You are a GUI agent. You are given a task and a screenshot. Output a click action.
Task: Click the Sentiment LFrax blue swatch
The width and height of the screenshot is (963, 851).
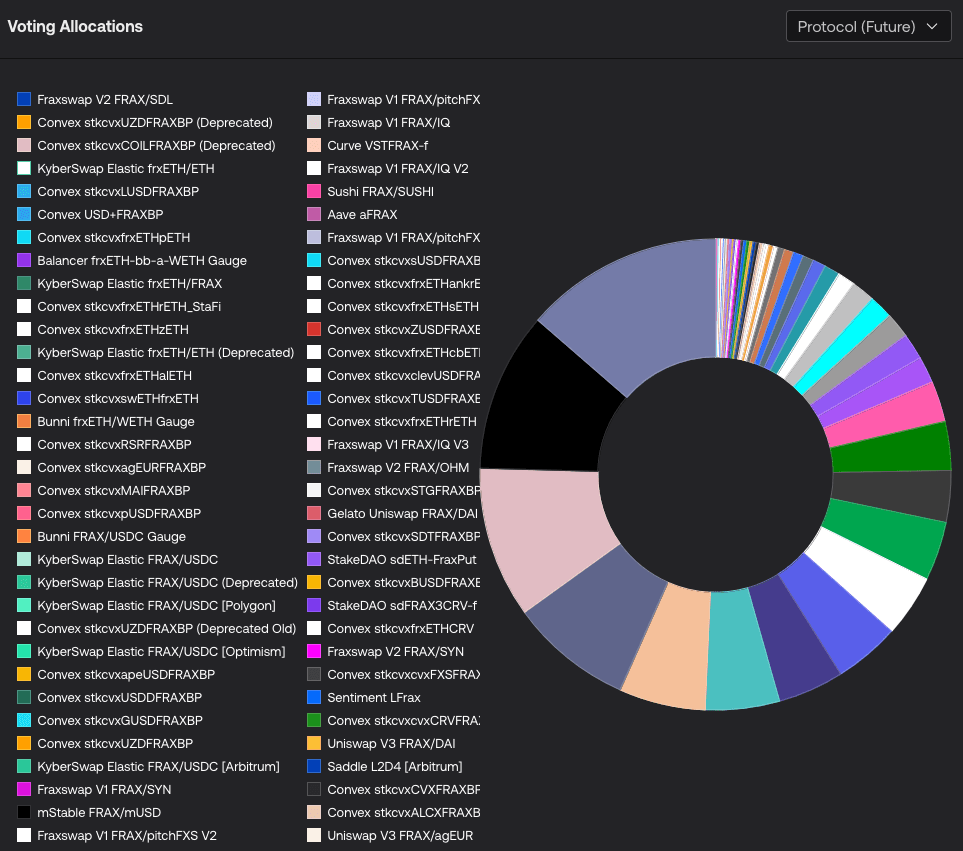point(314,697)
